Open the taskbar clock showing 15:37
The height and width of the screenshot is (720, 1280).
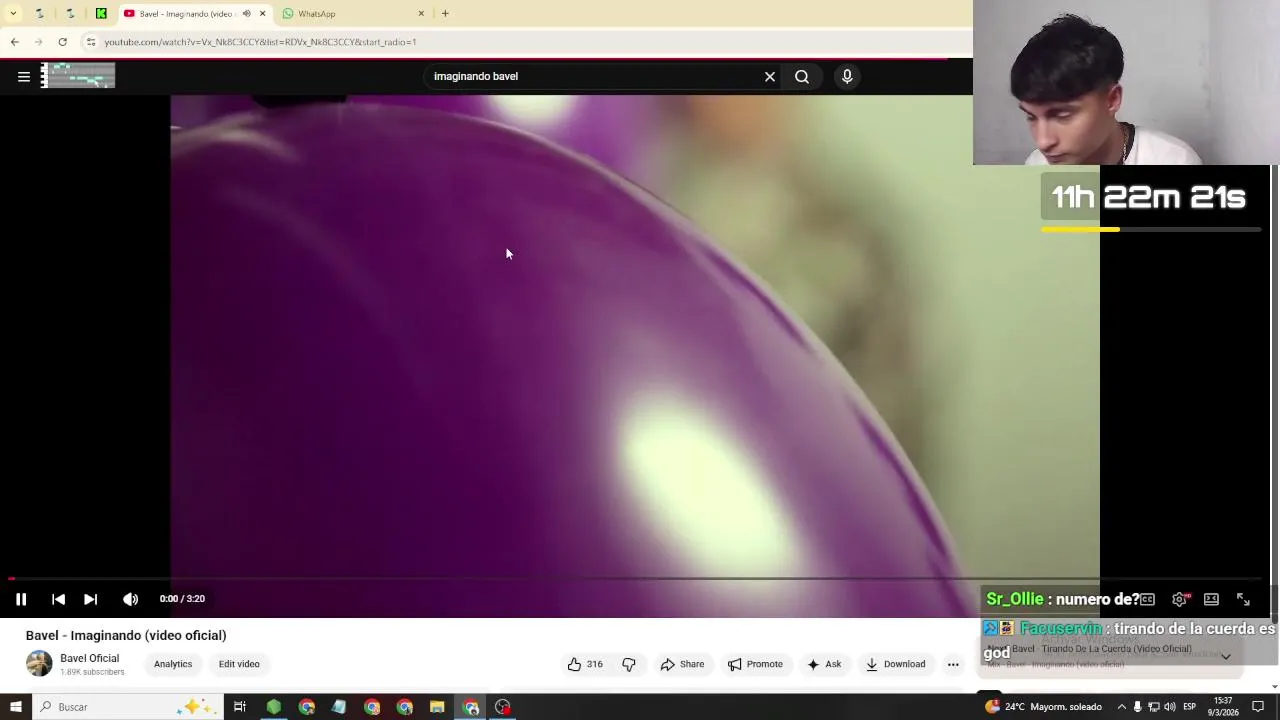pyautogui.click(x=1222, y=707)
